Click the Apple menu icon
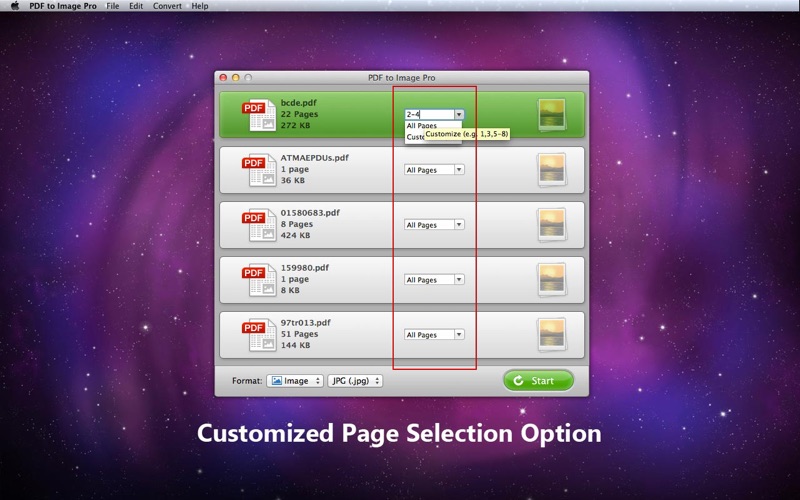The width and height of the screenshot is (800, 500). [x=14, y=6]
